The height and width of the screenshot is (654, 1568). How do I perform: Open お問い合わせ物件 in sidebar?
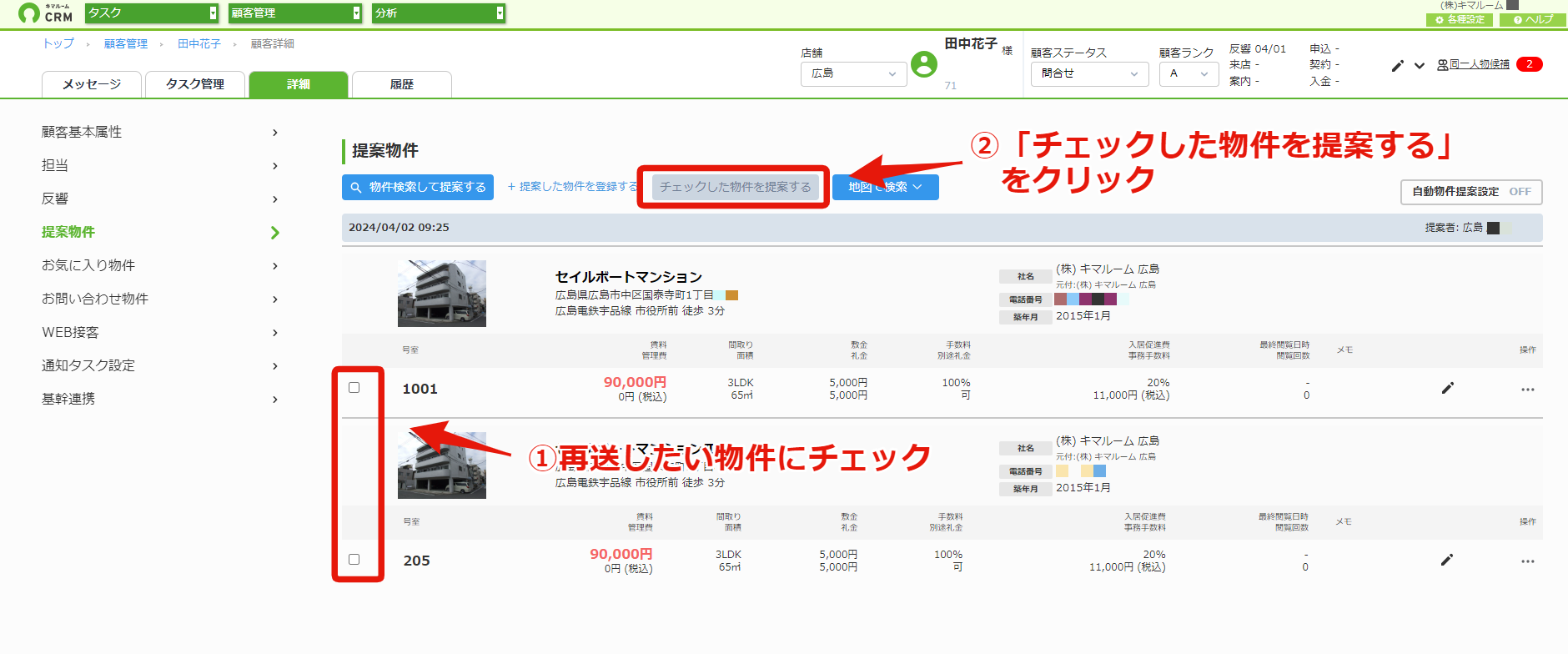pos(160,299)
